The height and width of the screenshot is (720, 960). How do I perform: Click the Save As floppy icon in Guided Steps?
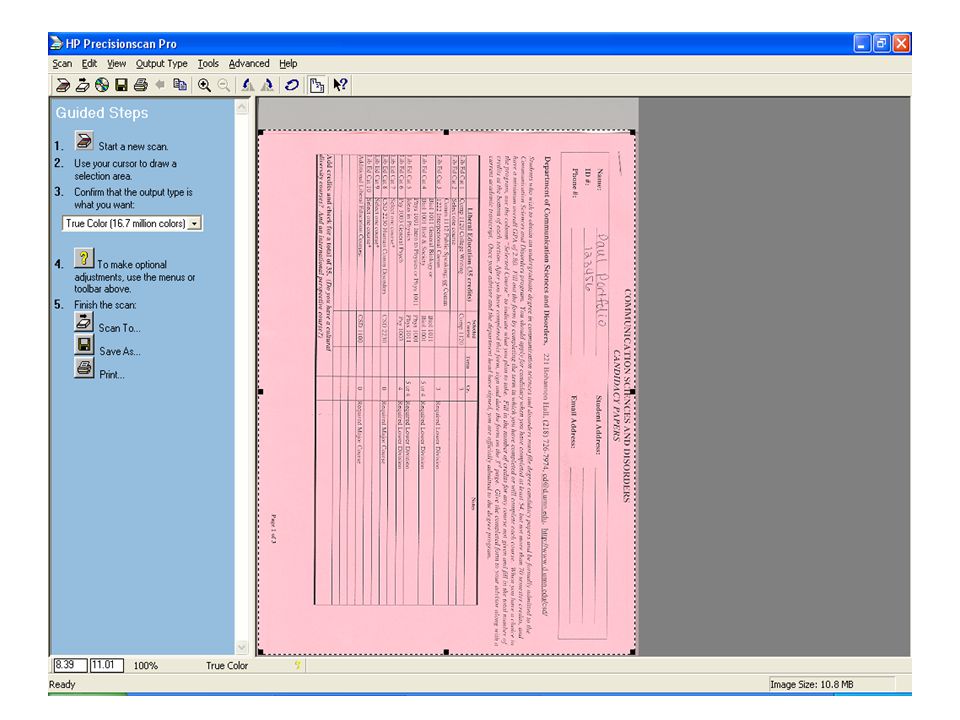click(x=84, y=345)
